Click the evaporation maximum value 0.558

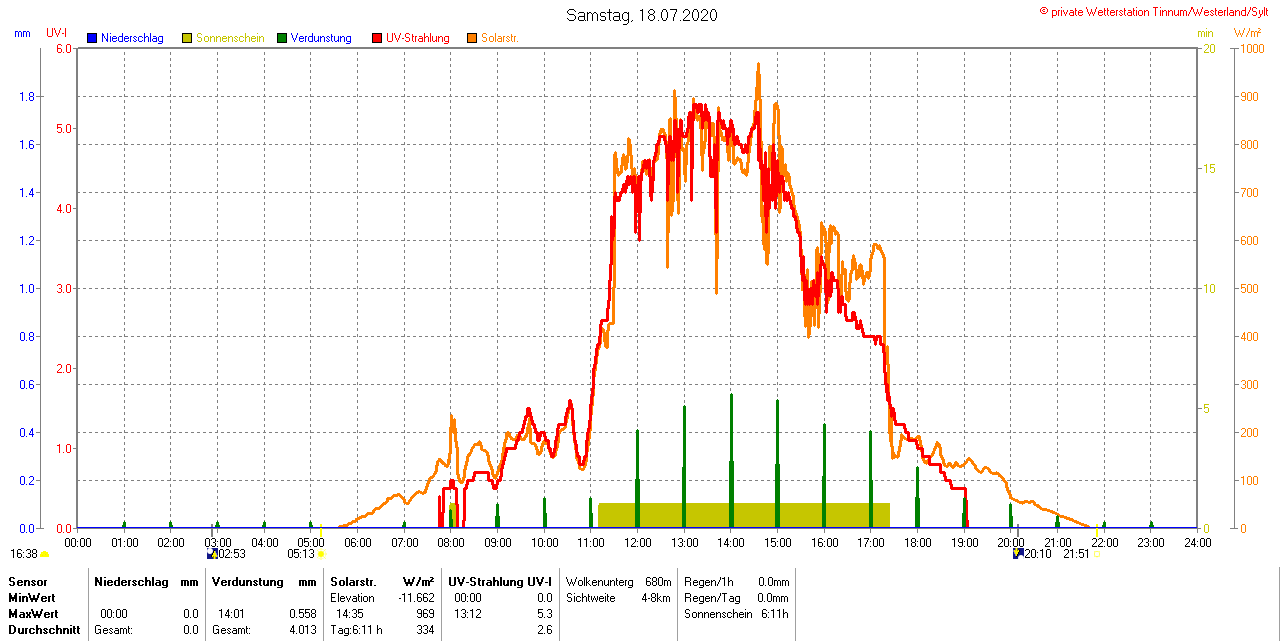(x=303, y=614)
